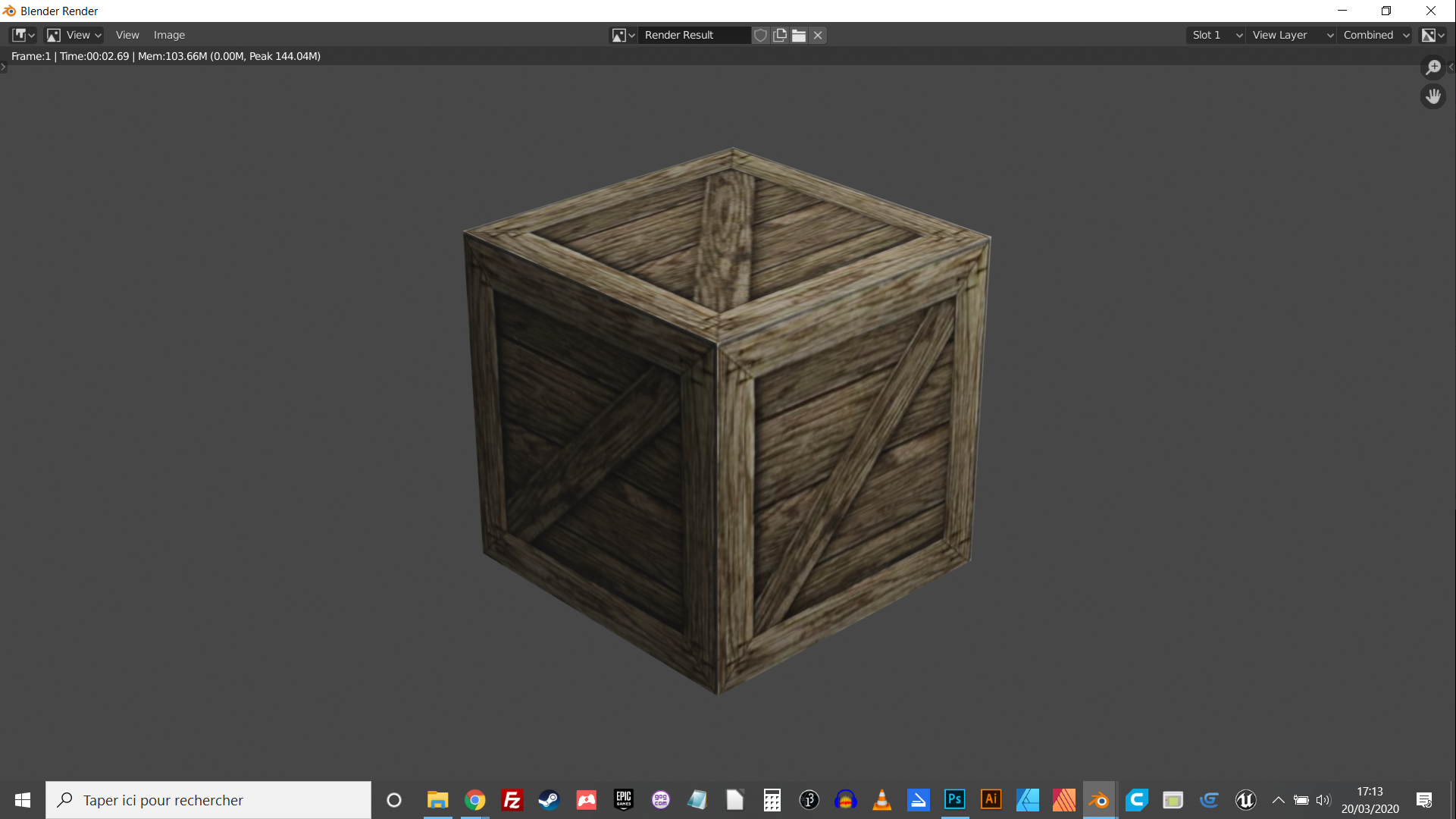
Task: Expand the right sidebar arrow
Action: pyautogui.click(x=1451, y=67)
